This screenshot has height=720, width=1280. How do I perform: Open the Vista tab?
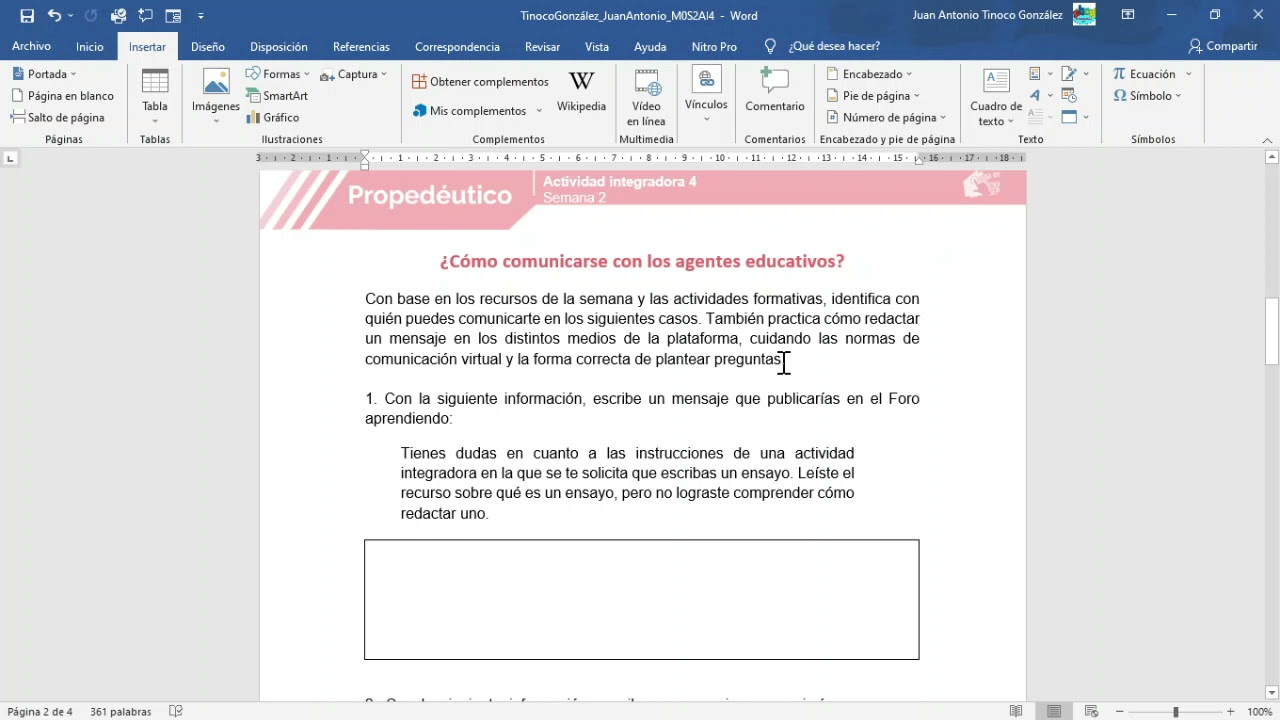coord(596,46)
